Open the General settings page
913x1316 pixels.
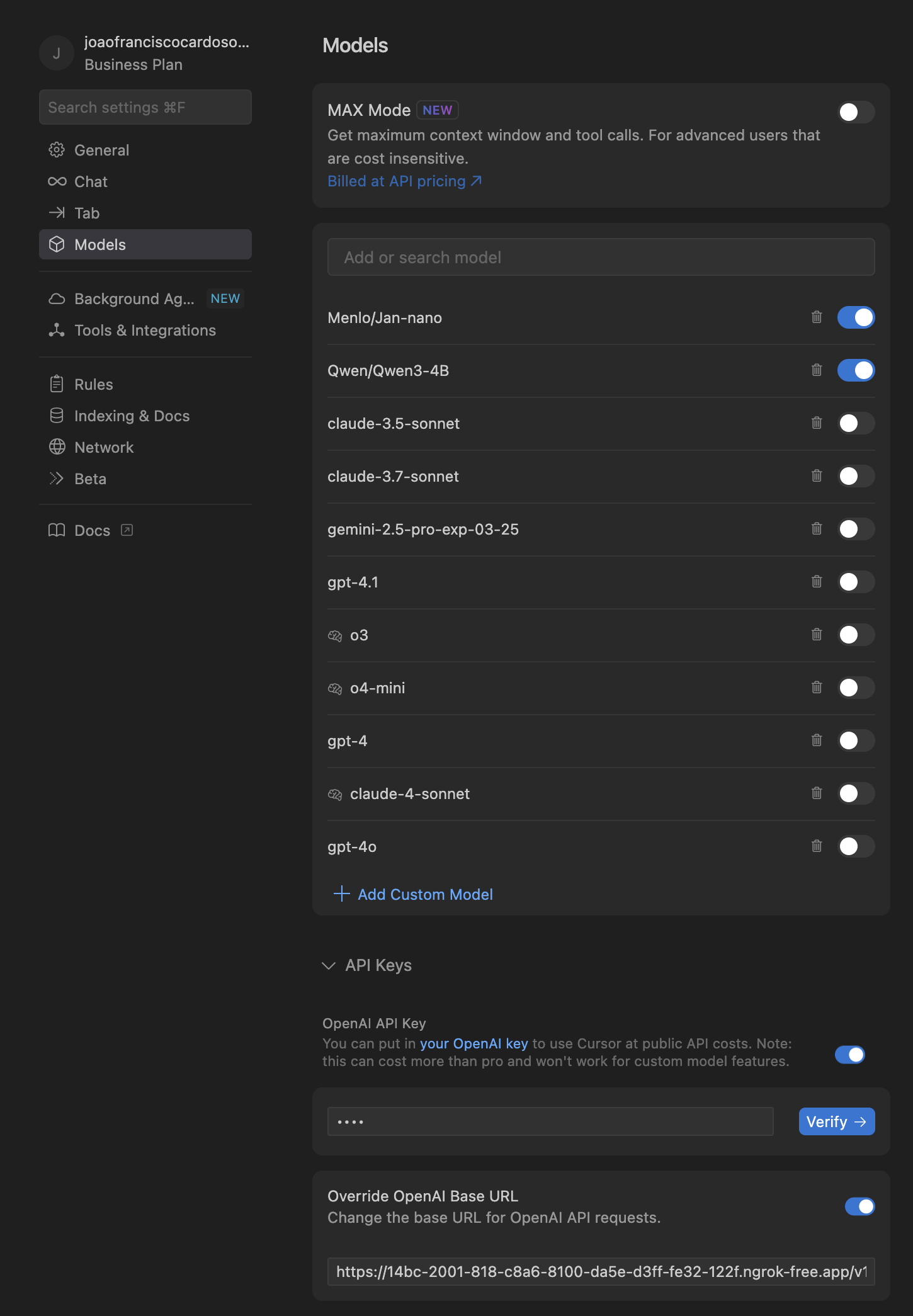101,150
